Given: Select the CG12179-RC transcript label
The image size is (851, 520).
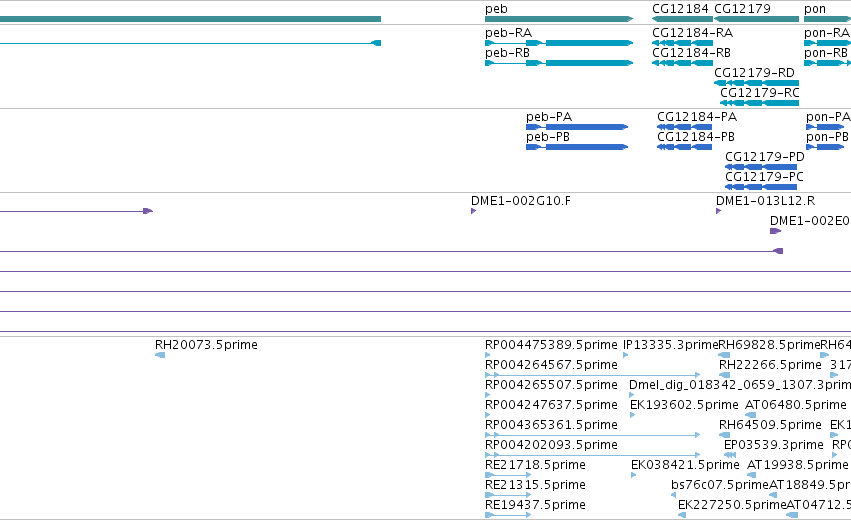Looking at the screenshot, I should pyautogui.click(x=759, y=93).
